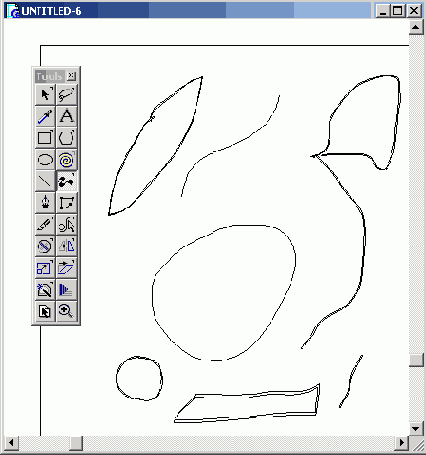The width and height of the screenshot is (426, 455).
Task: Minimize the UNTITLED-6 window
Action: [x=383, y=11]
